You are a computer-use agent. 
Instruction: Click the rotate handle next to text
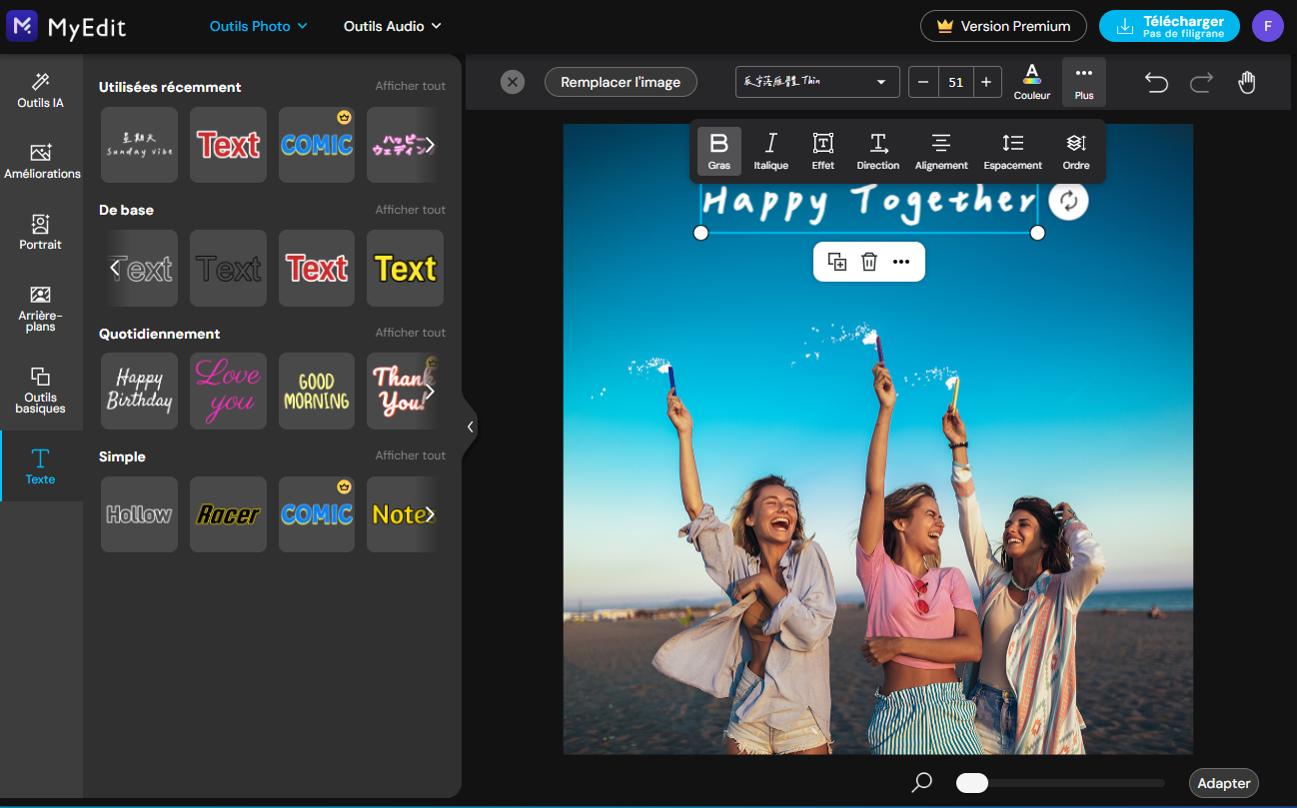pyautogui.click(x=1069, y=201)
